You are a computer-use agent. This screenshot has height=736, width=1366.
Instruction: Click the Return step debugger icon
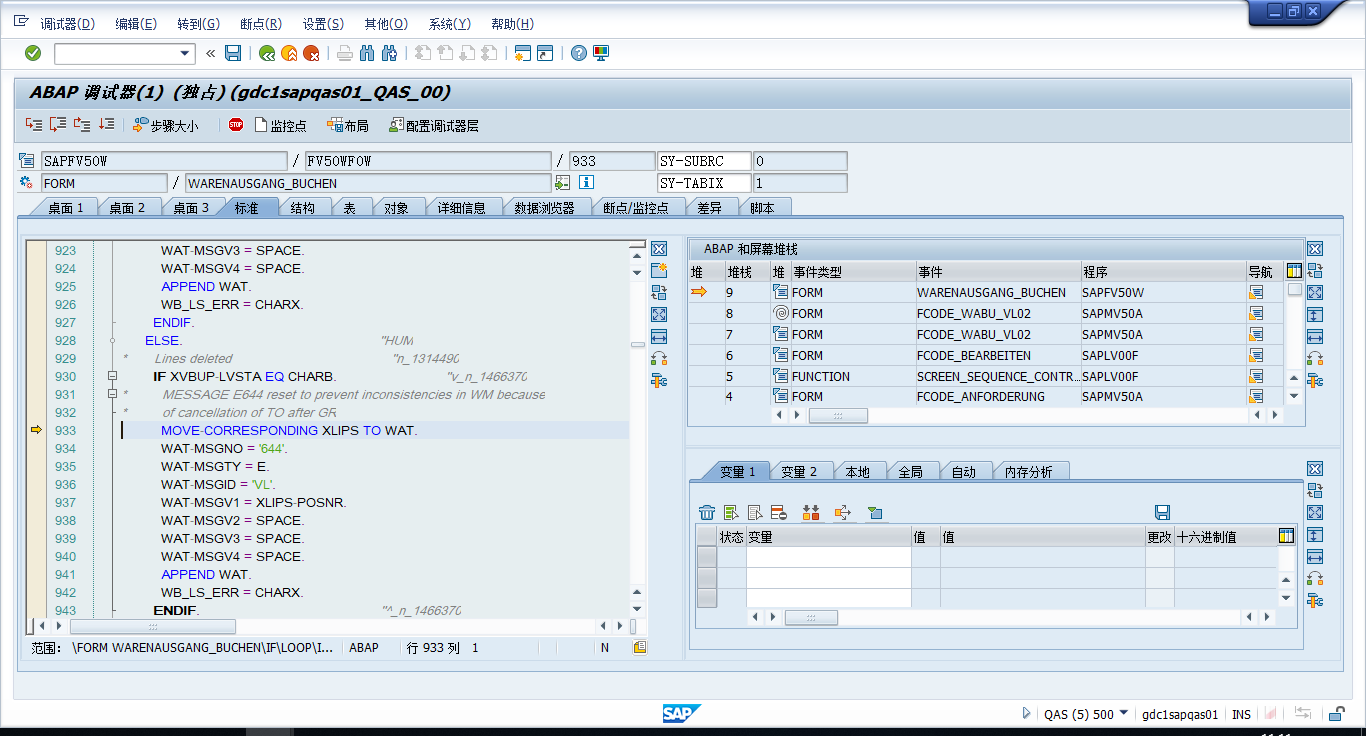(82, 125)
